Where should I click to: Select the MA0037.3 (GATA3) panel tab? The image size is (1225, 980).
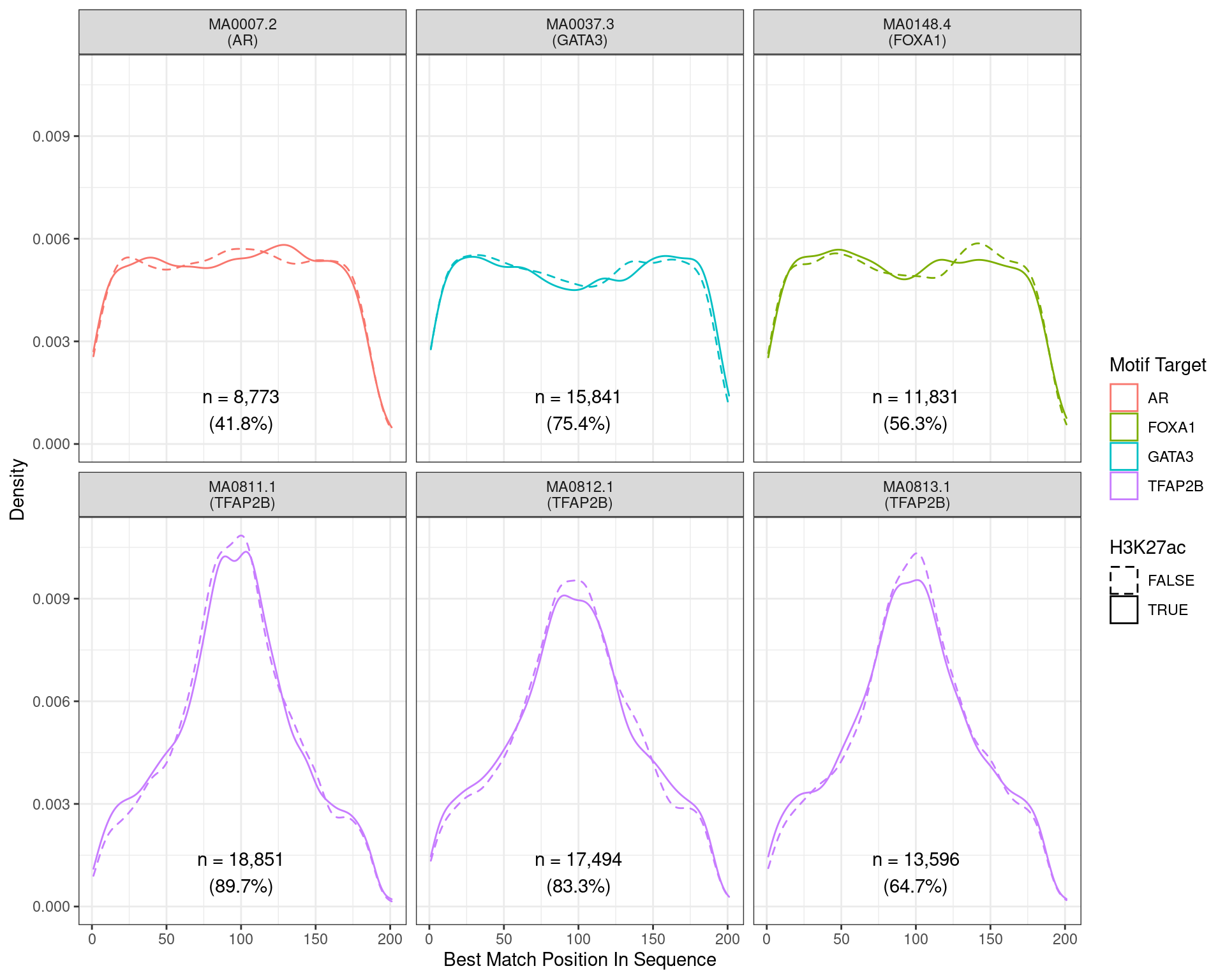coord(579,31)
